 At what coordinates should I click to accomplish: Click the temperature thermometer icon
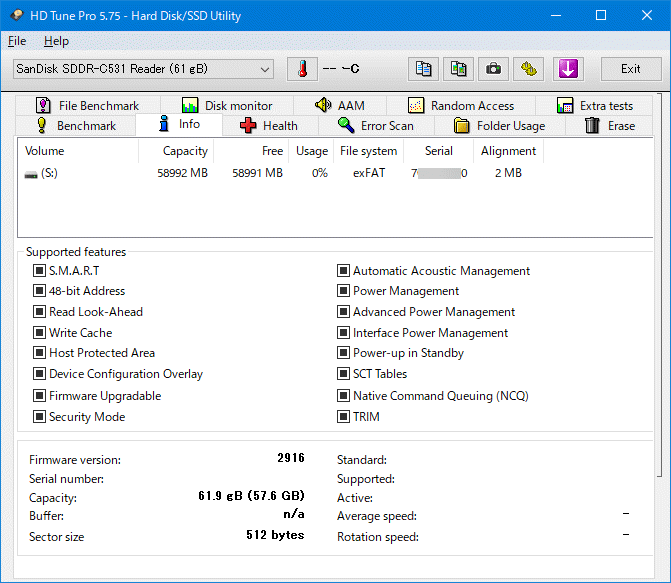[302, 69]
